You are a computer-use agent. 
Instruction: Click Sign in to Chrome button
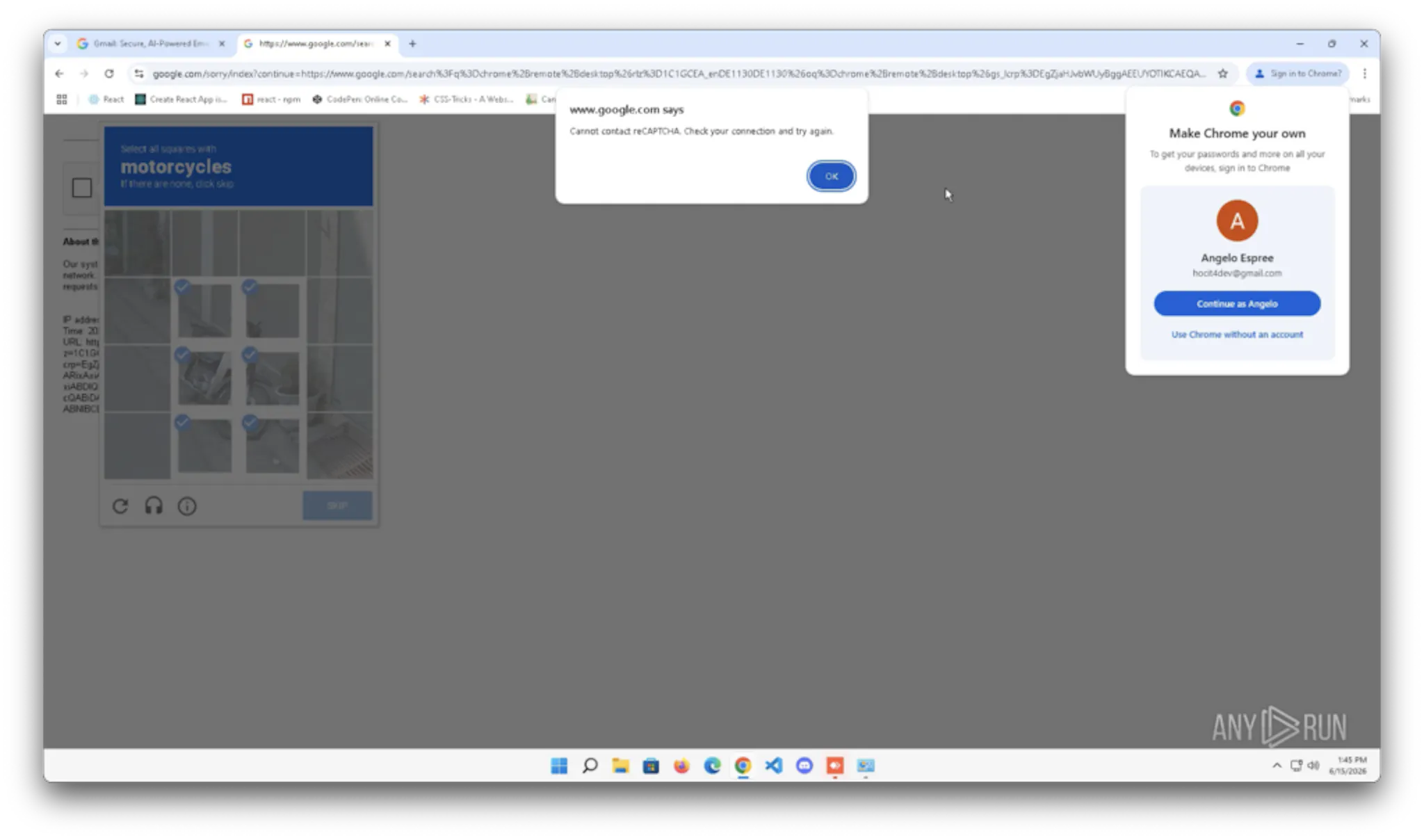point(1297,73)
